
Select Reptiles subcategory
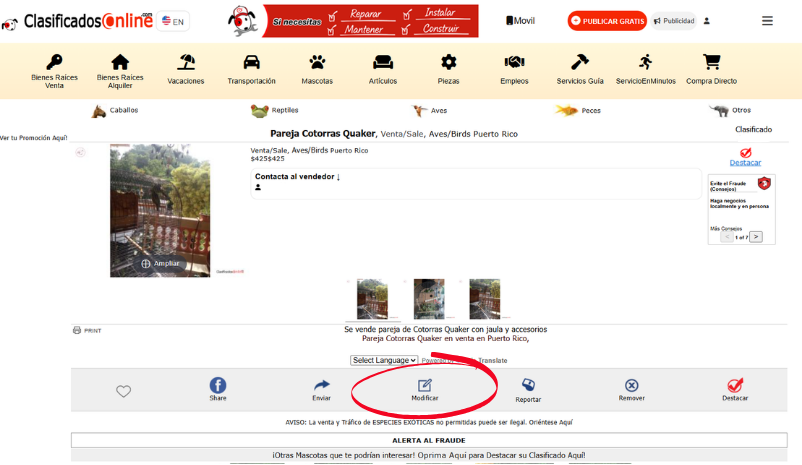point(275,110)
